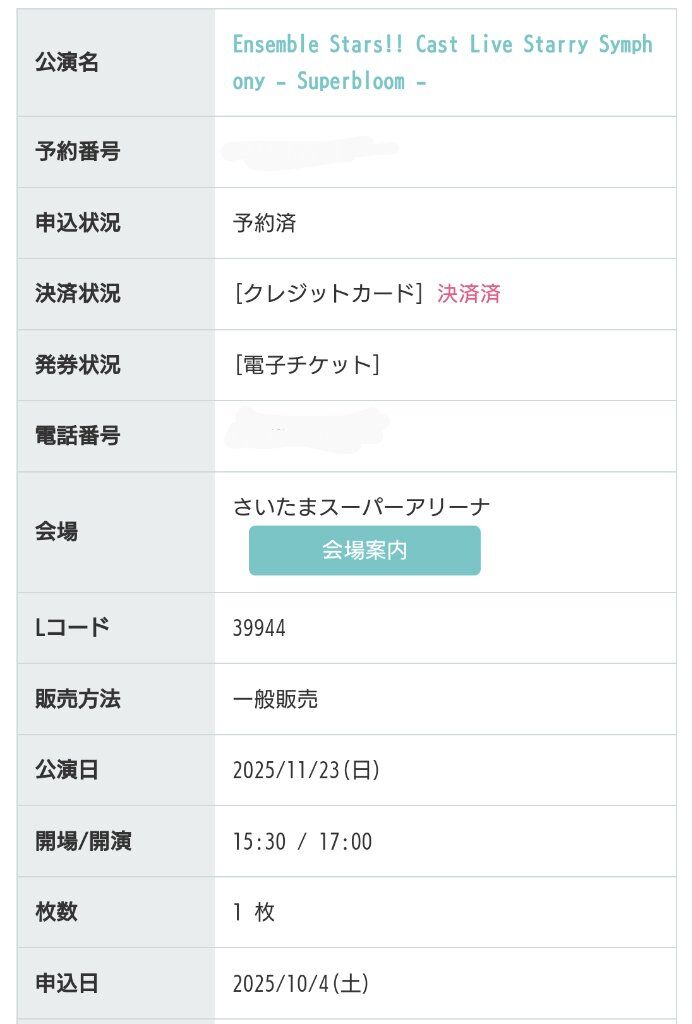
Task: Click the redacted reservation number field
Action: coord(310,152)
